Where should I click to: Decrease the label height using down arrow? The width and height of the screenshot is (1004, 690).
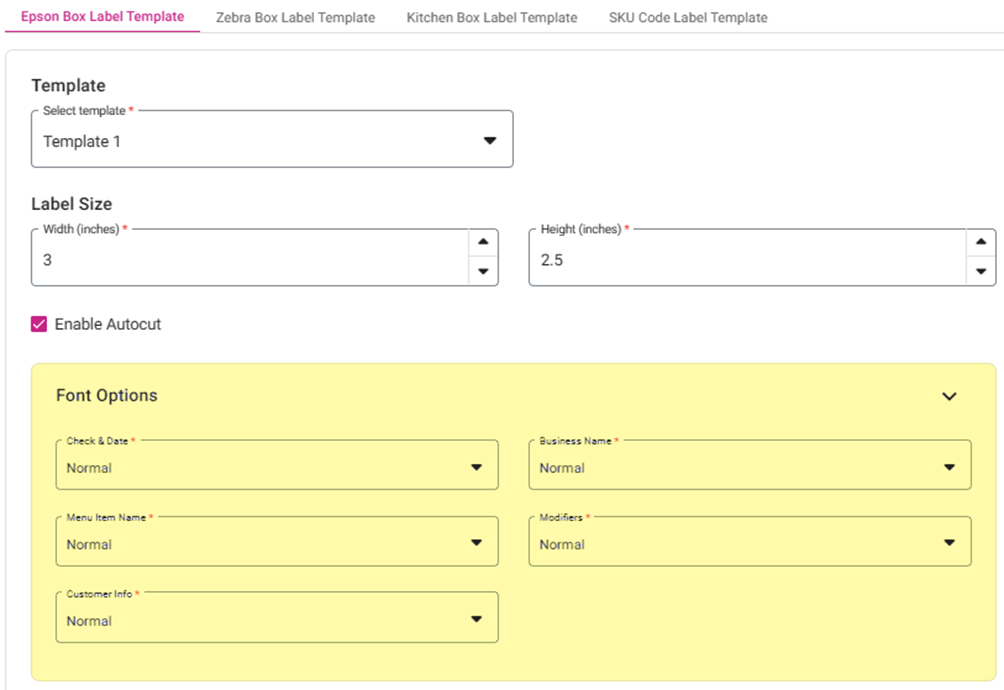pyautogui.click(x=981, y=272)
